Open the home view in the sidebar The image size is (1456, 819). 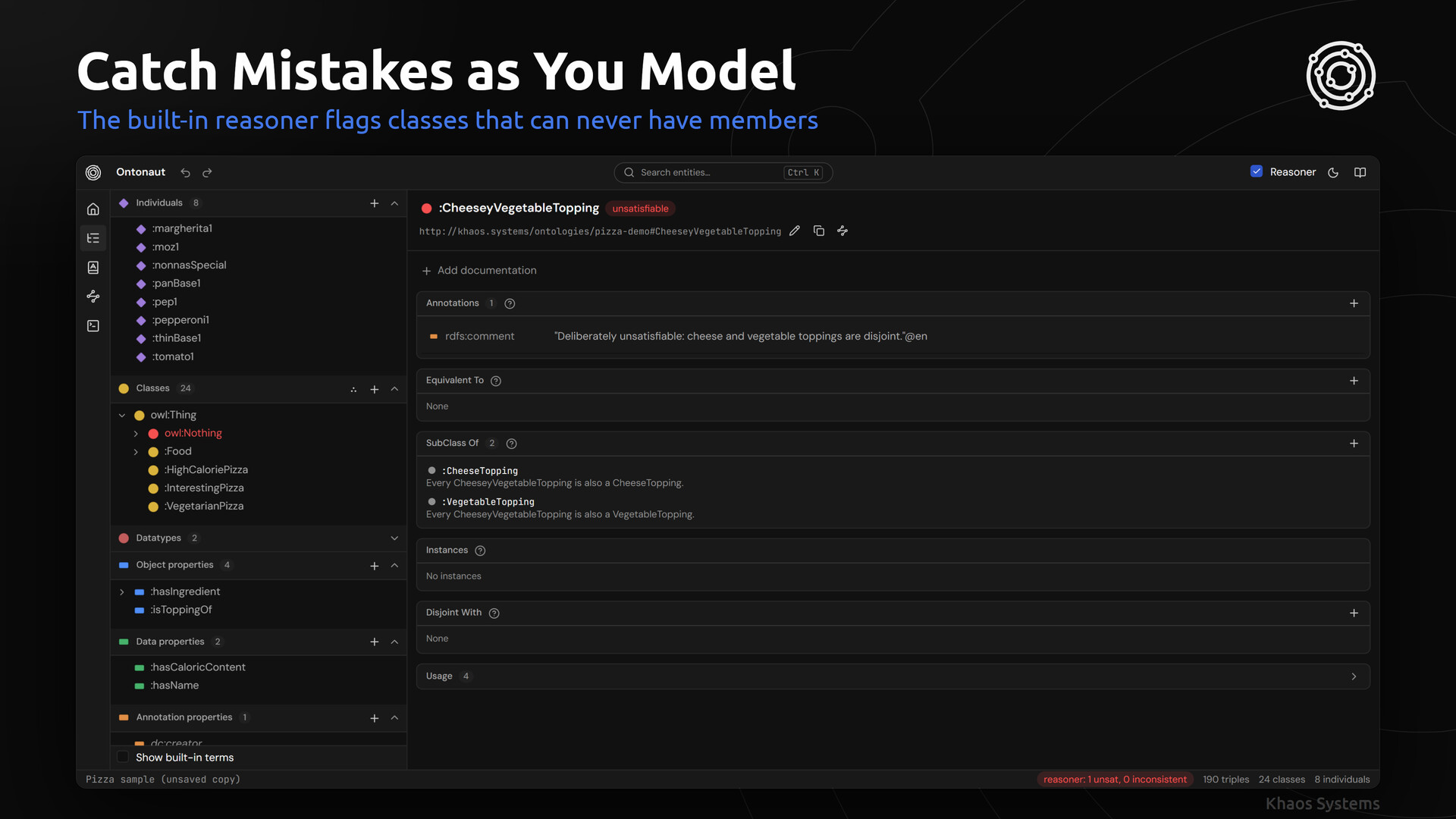coord(93,209)
